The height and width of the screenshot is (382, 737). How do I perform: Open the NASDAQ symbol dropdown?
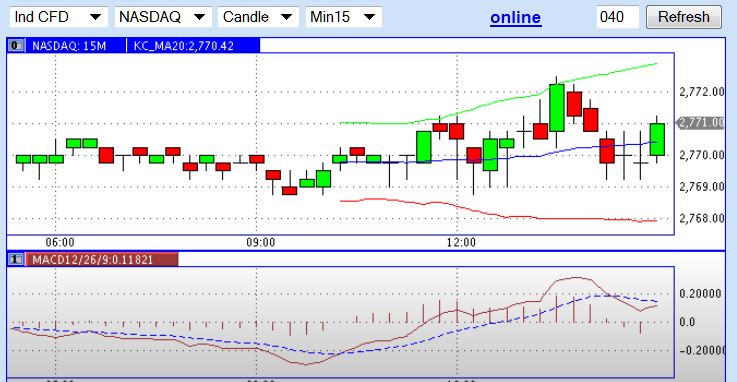pos(162,17)
